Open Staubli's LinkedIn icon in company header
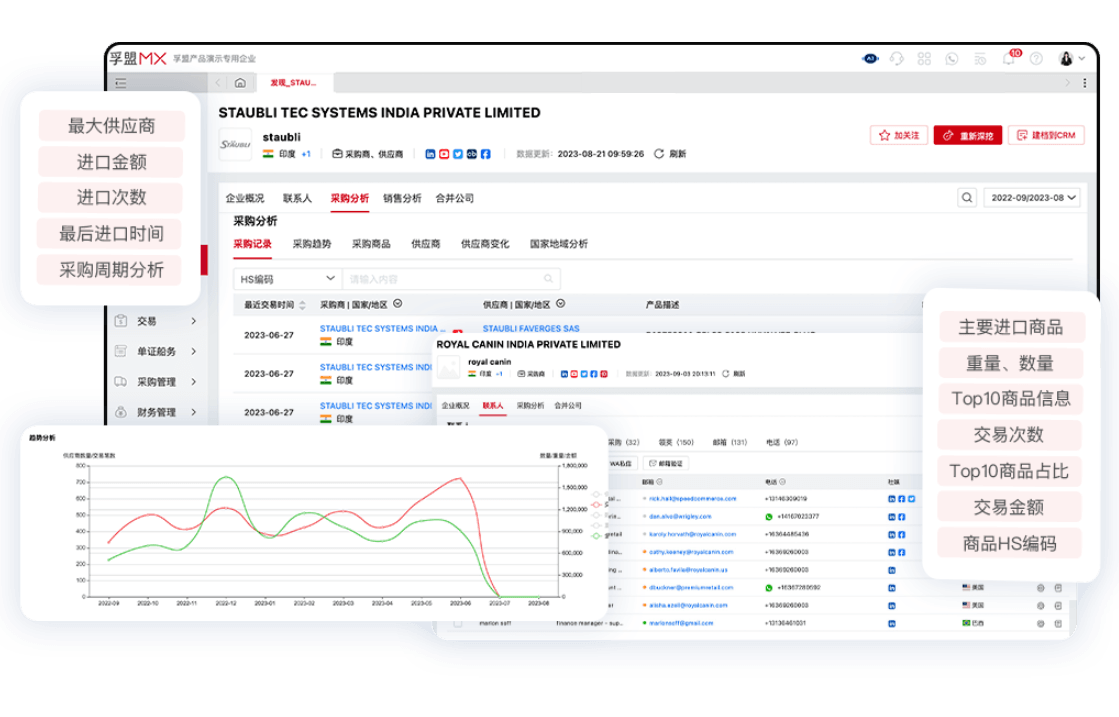This screenshot has height=717, width=1119. pos(430,154)
